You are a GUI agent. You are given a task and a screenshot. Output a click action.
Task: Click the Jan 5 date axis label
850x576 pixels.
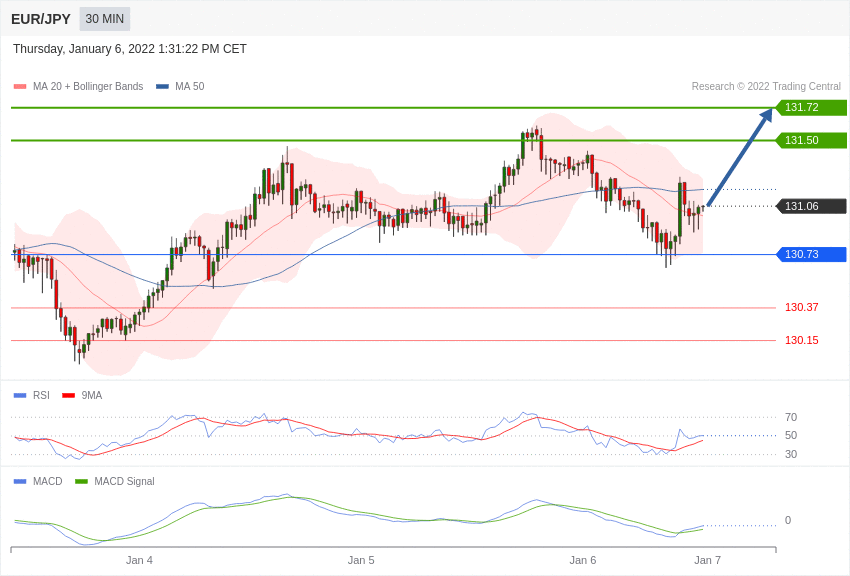tap(361, 560)
